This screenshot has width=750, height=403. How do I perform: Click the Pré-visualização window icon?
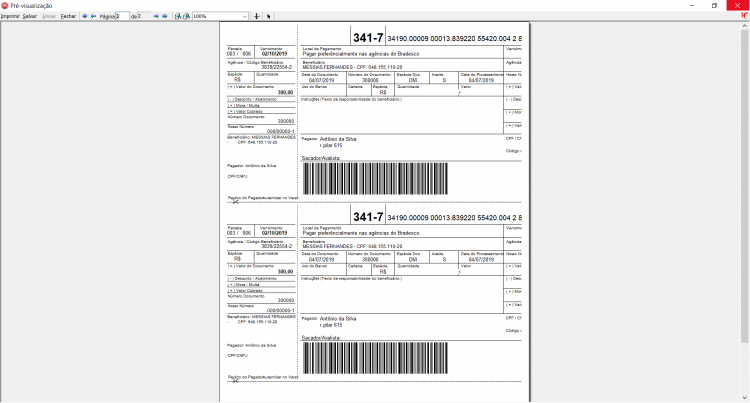pyautogui.click(x=5, y=5)
